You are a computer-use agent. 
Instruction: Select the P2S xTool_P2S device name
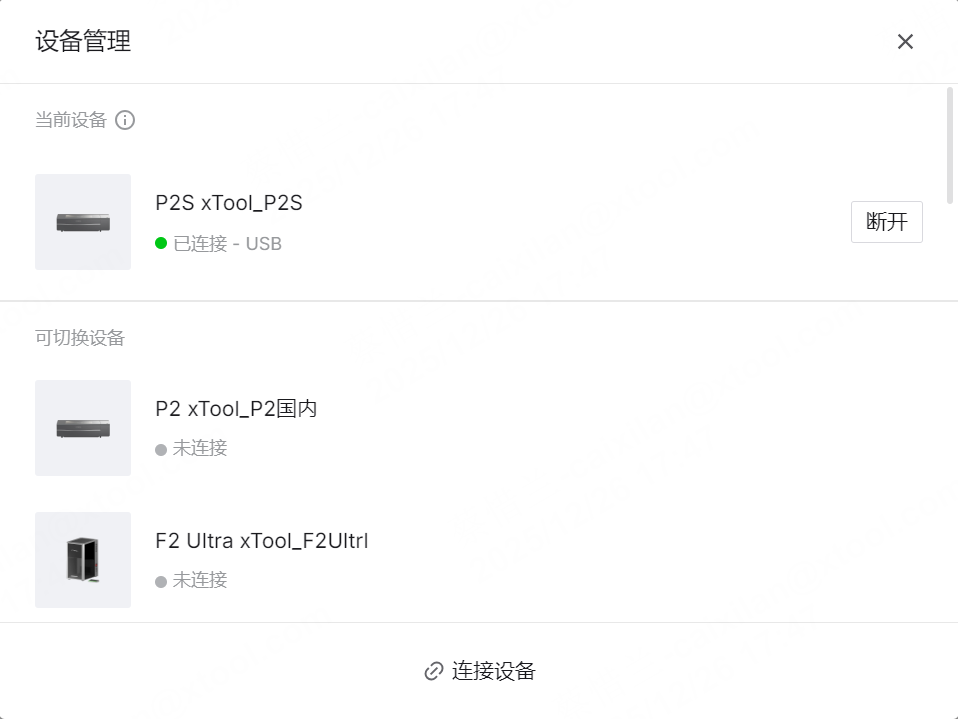(x=229, y=203)
